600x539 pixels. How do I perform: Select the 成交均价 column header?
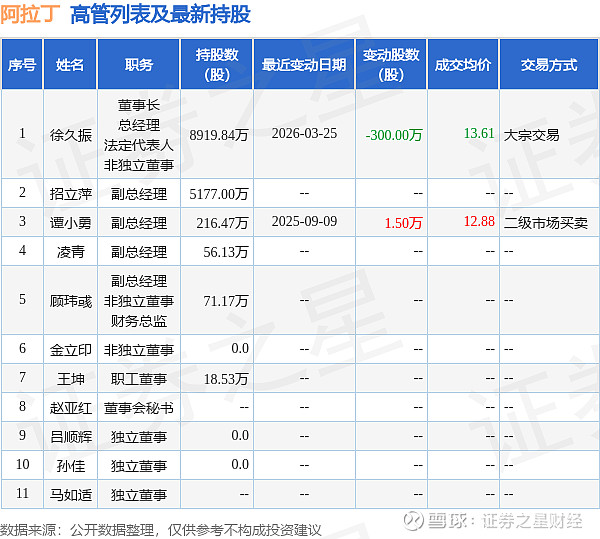point(463,64)
